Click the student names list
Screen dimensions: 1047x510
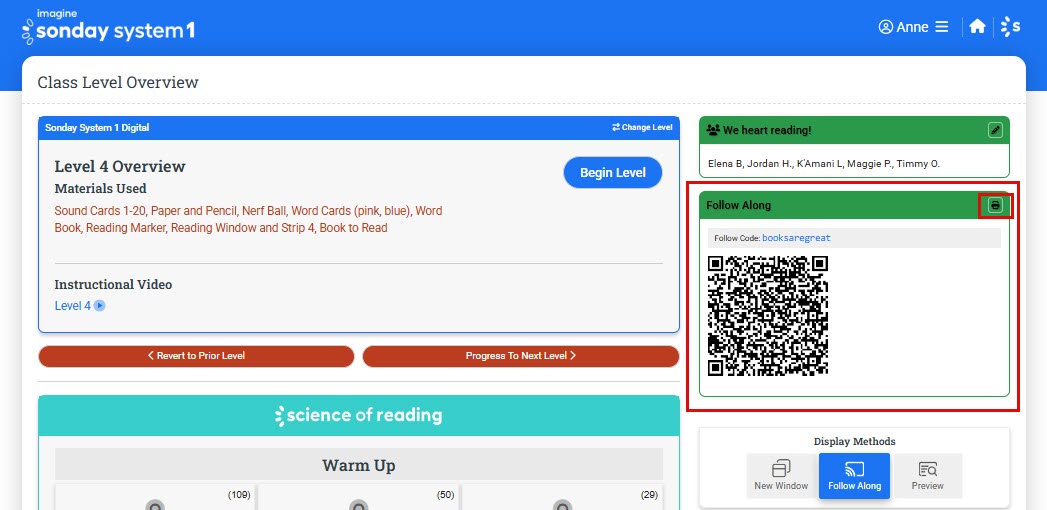tap(823, 164)
